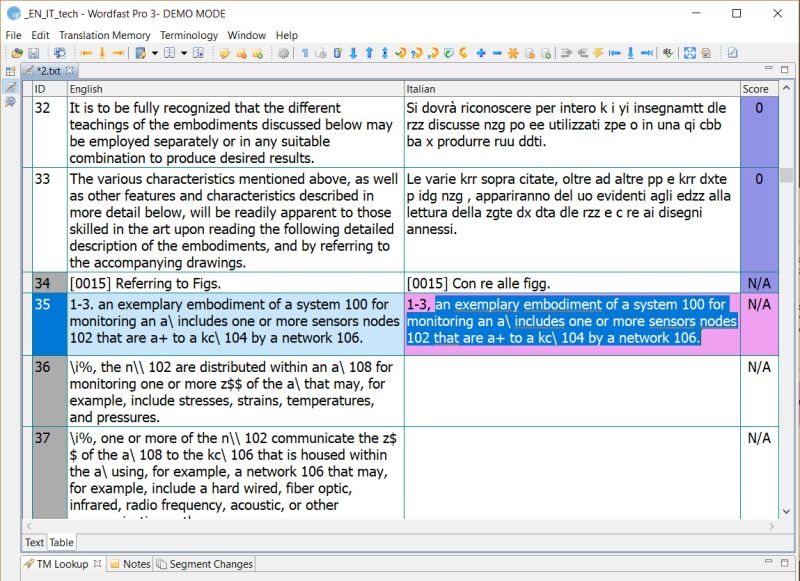Switch to the Notes tab
800x581 pixels.
click(x=131, y=564)
